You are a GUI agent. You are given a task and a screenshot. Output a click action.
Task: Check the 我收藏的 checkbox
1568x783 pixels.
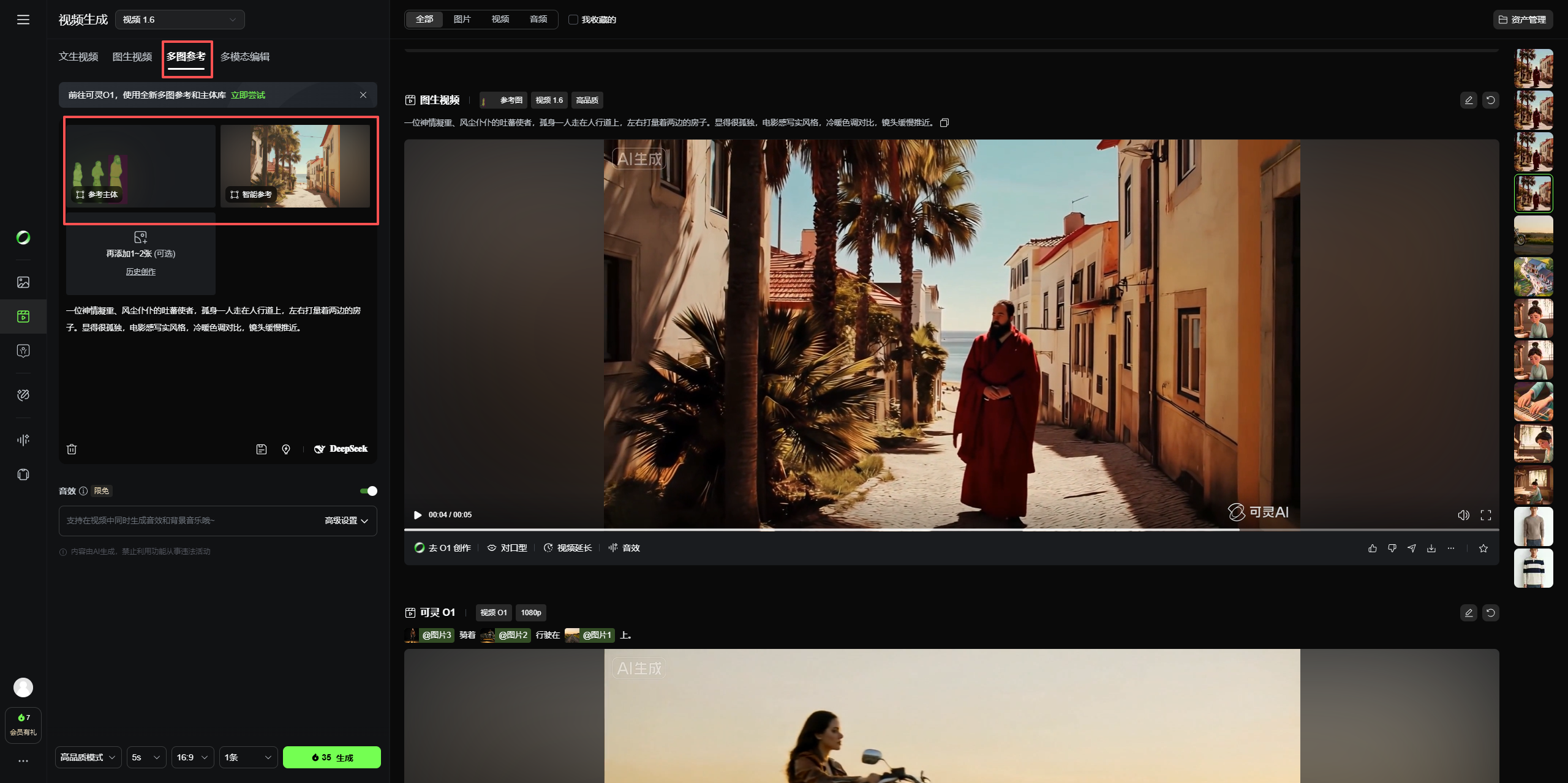pyautogui.click(x=573, y=20)
